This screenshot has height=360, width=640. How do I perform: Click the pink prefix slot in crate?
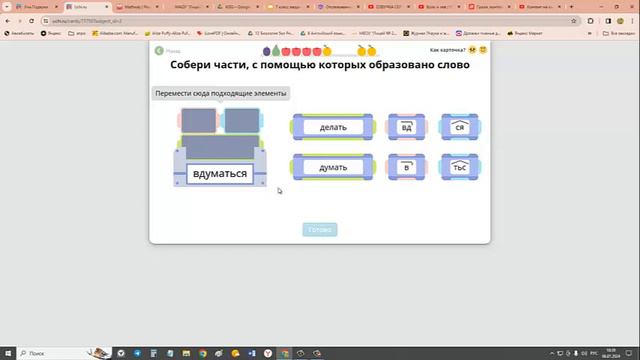click(199, 121)
